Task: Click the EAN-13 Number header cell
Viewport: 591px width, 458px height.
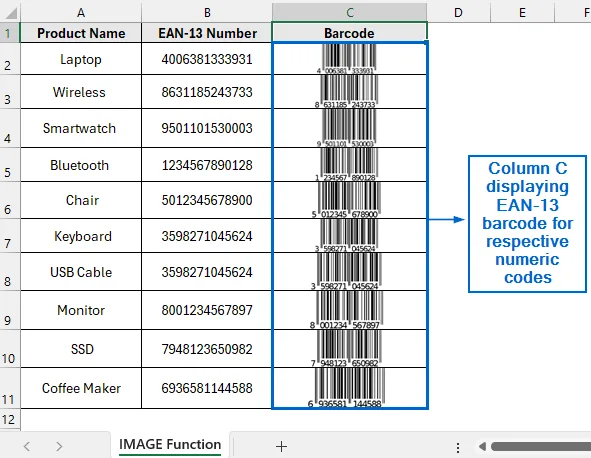Action: coord(207,33)
